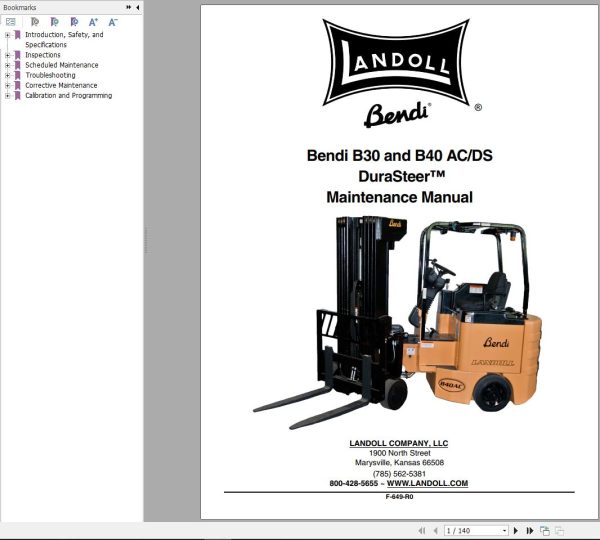The image size is (600, 540).
Task: Click the F-649-R0 document number
Action: [x=399, y=497]
